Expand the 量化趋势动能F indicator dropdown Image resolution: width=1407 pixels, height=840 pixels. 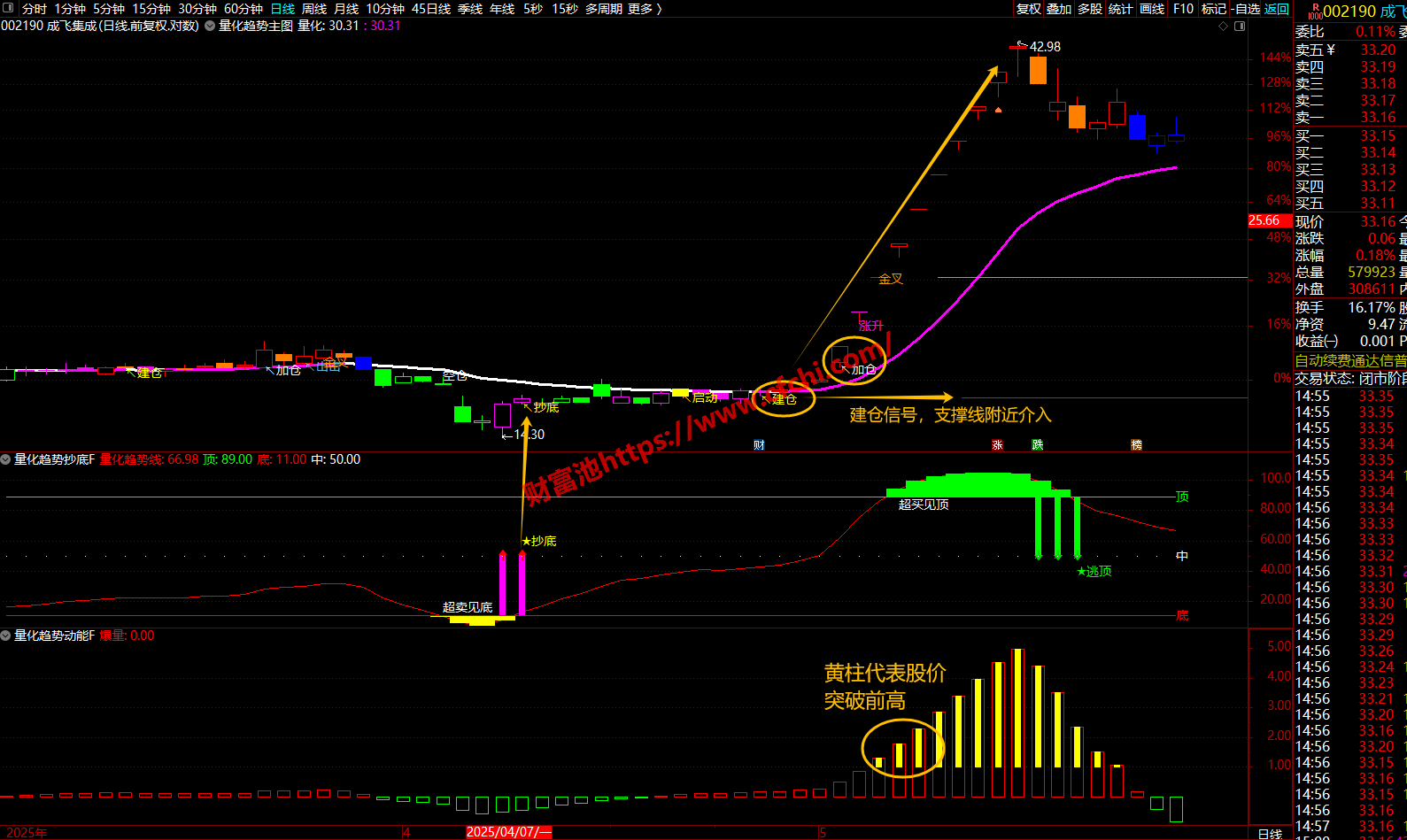6,636
